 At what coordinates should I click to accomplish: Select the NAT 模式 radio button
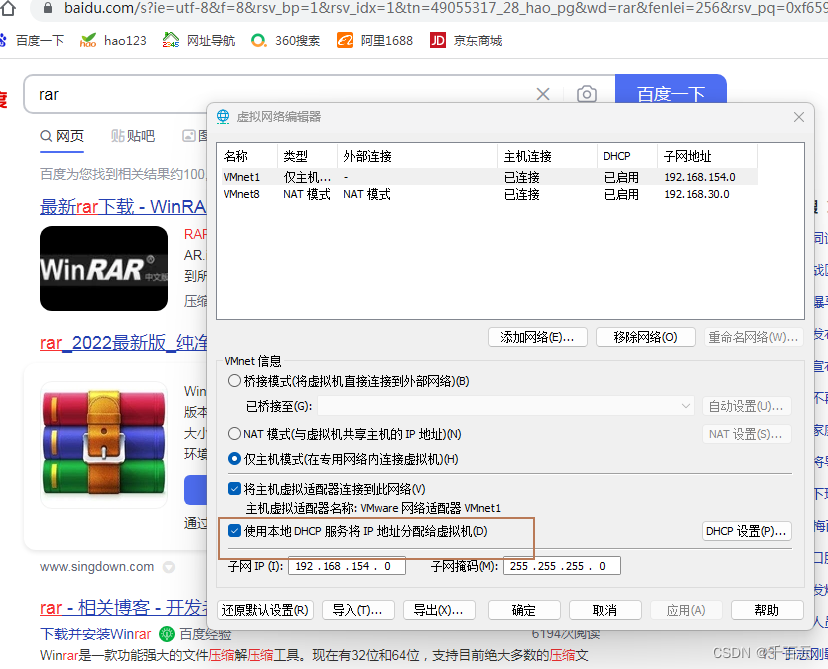pos(234,434)
